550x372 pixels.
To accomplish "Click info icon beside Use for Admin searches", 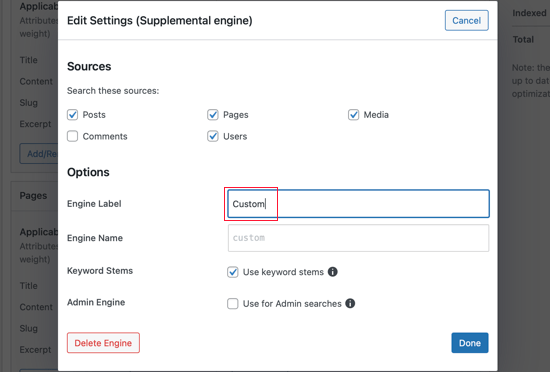I will (350, 303).
